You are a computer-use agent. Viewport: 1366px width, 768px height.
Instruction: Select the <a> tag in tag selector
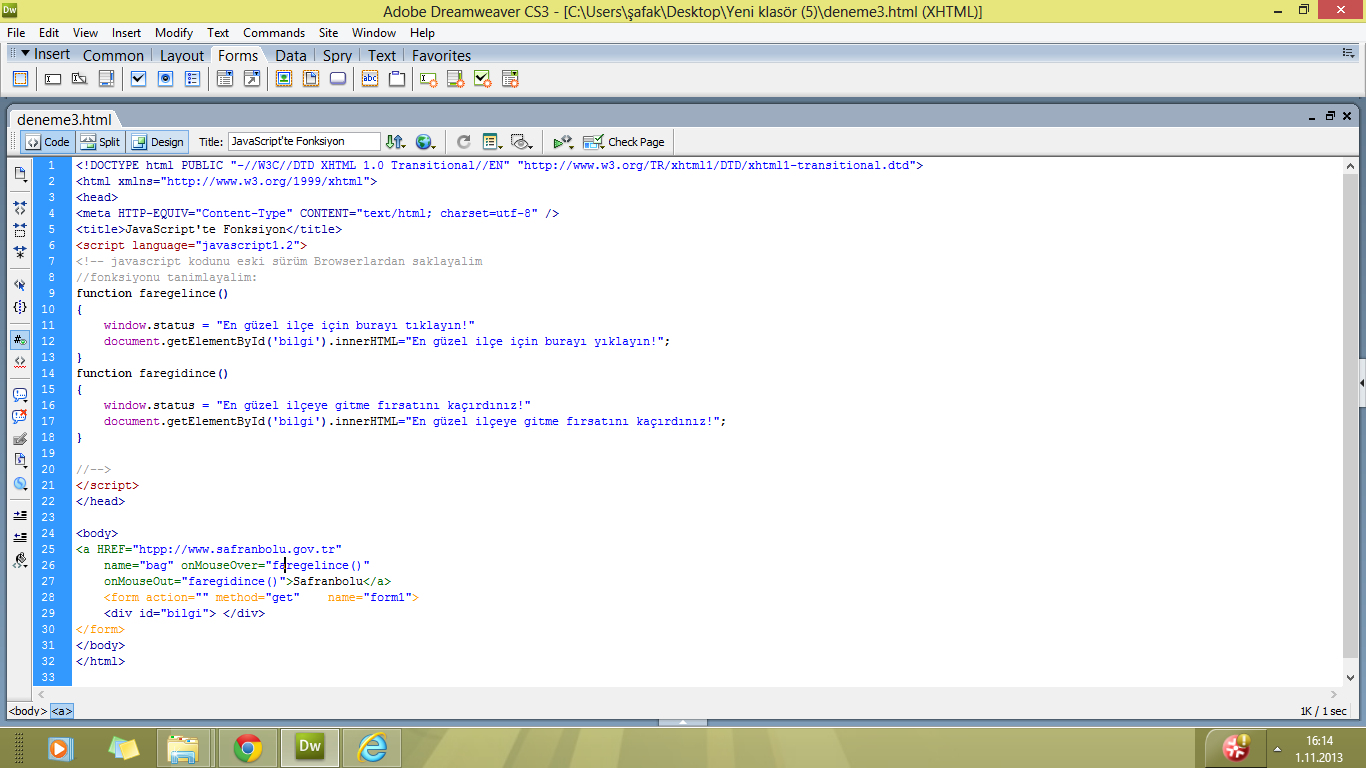(x=62, y=711)
